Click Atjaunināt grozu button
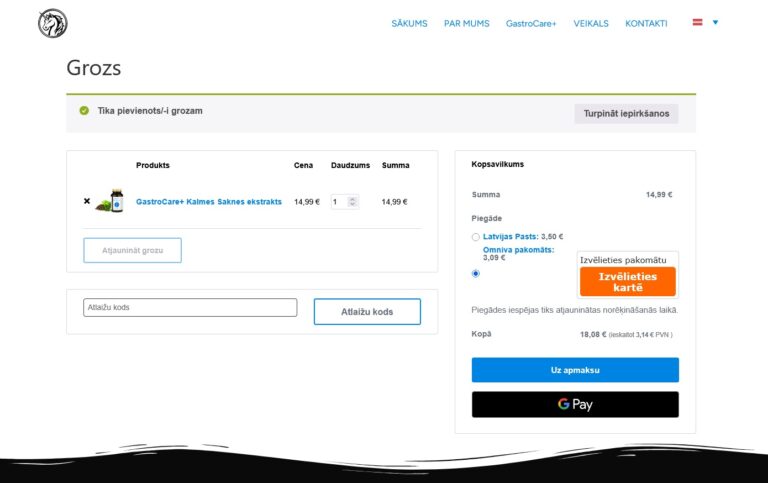The image size is (768, 483). (x=132, y=250)
